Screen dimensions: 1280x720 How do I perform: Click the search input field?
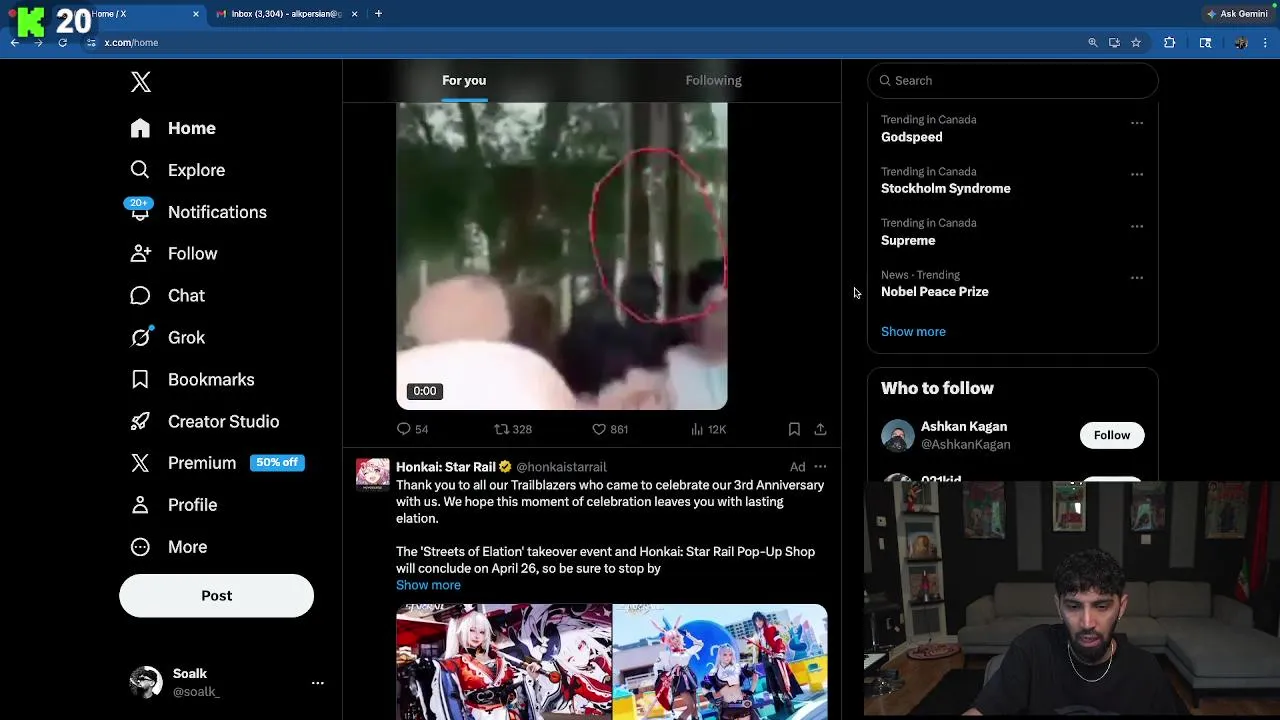1012,81
